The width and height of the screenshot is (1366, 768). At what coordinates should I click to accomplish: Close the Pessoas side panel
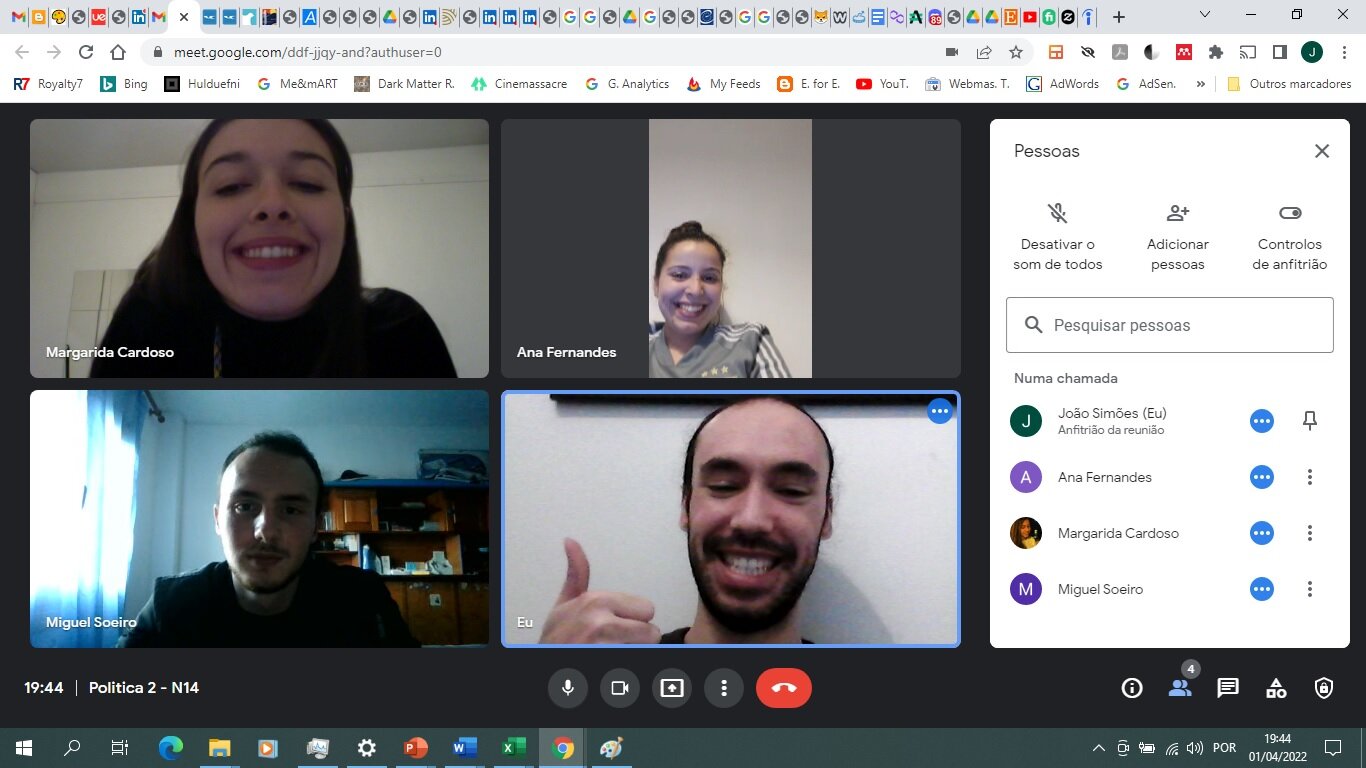[1322, 151]
